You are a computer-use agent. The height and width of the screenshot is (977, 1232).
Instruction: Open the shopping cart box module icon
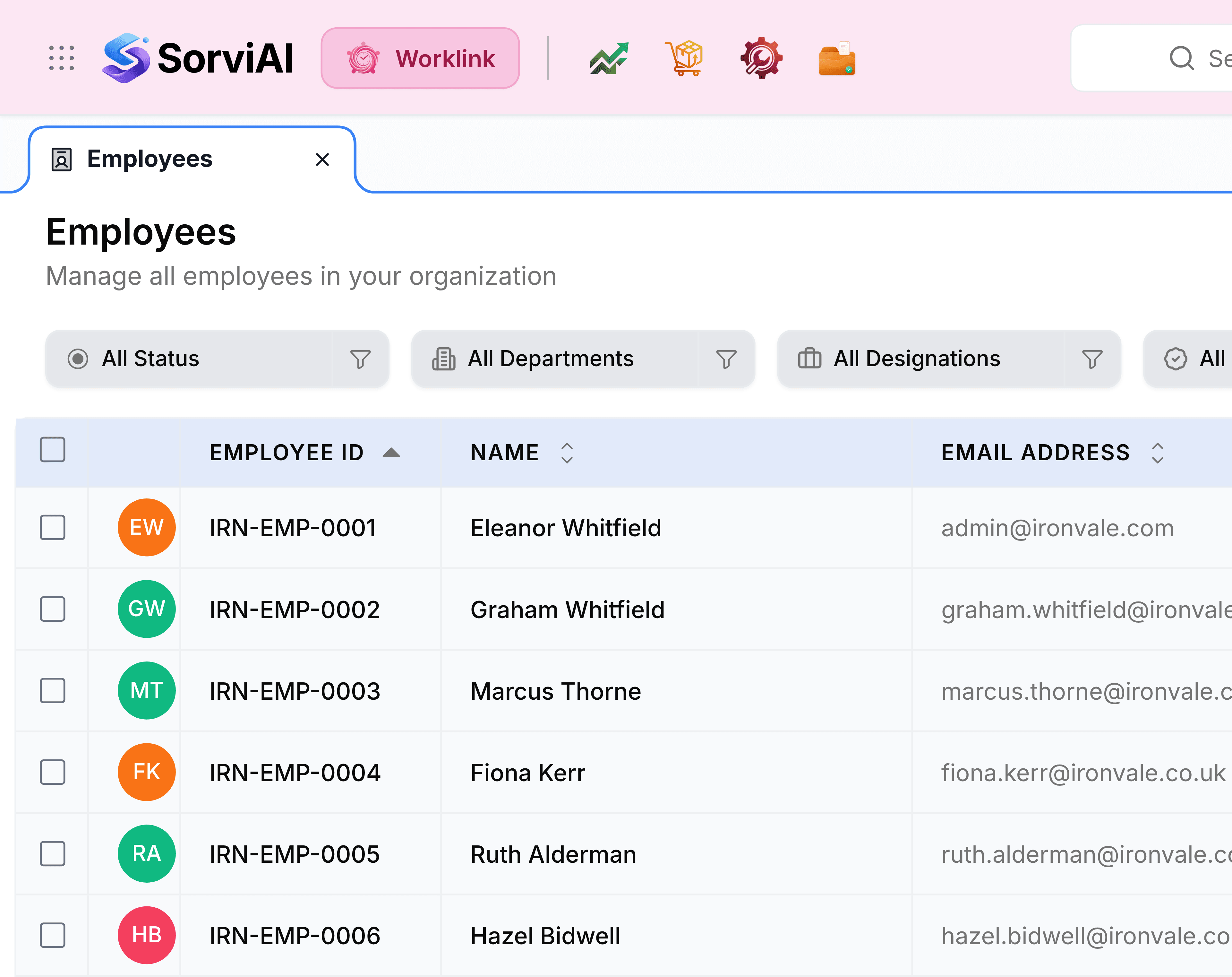tap(685, 58)
